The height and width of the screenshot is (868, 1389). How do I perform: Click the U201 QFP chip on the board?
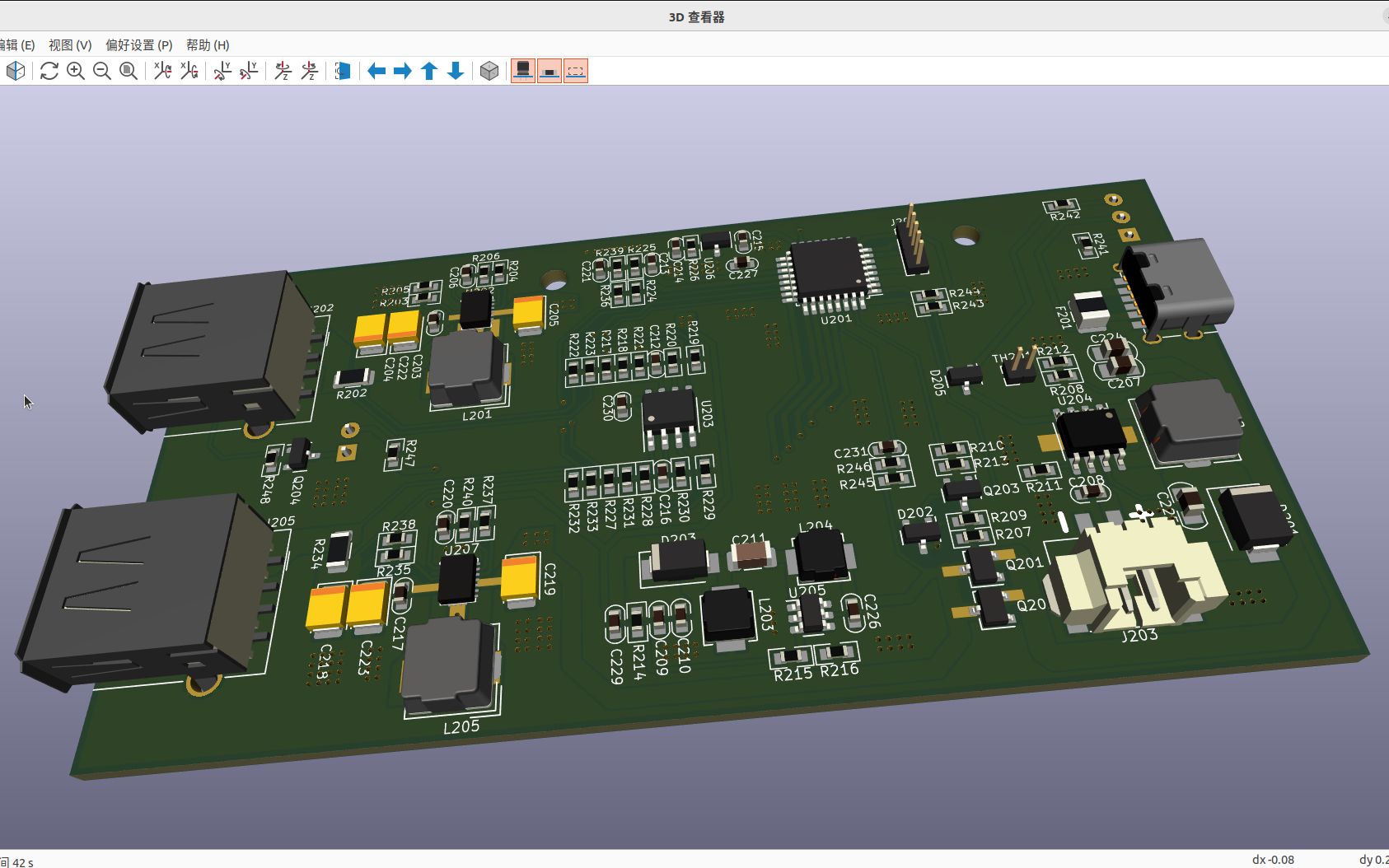click(829, 273)
